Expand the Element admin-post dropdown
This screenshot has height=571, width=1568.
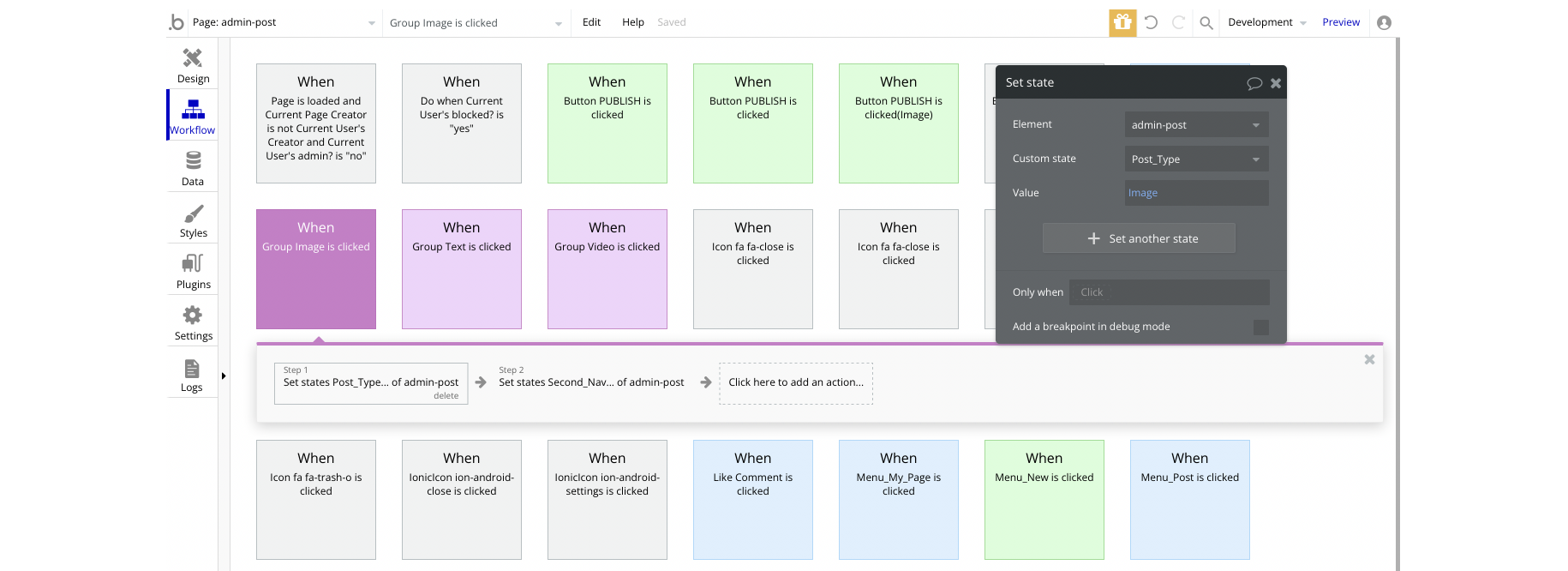[x=1196, y=124]
